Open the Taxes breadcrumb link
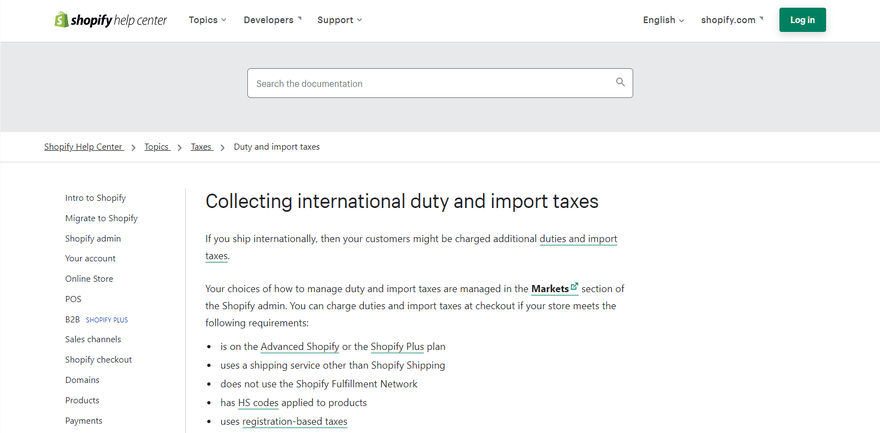 202,147
